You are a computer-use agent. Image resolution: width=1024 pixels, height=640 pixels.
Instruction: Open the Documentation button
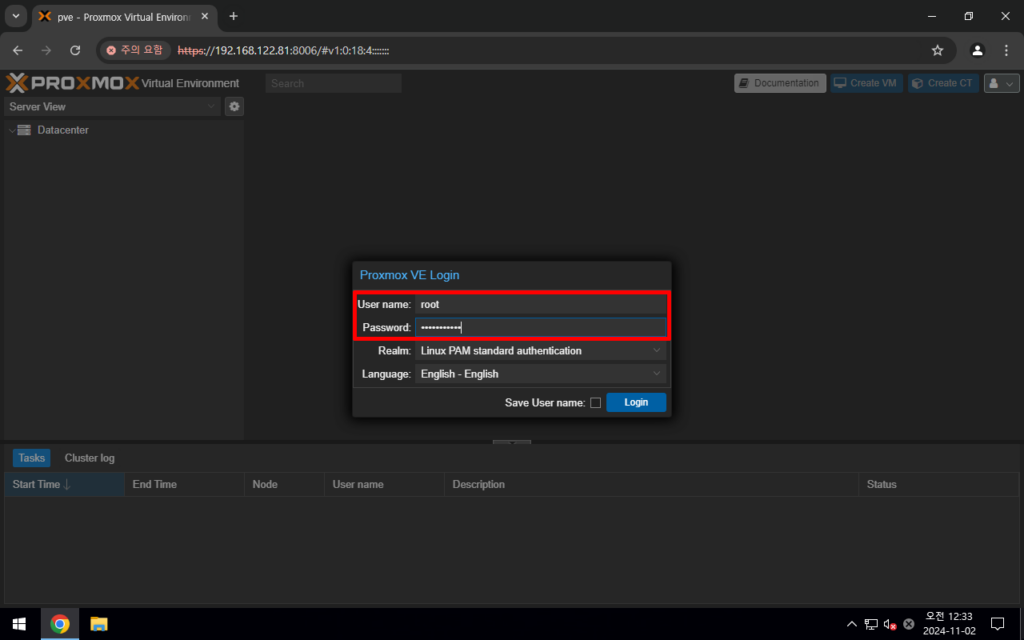click(x=779, y=83)
